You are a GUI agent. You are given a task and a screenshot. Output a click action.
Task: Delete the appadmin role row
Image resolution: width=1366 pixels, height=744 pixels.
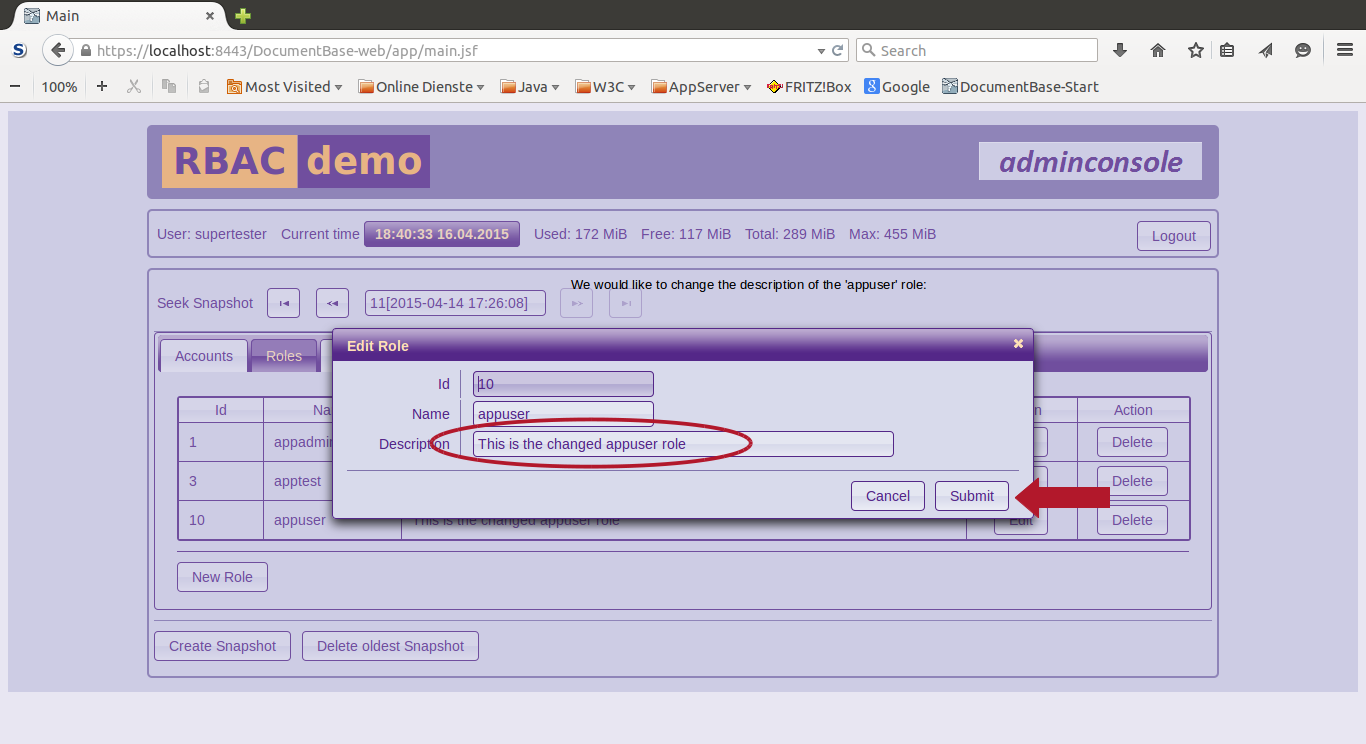point(1132,442)
